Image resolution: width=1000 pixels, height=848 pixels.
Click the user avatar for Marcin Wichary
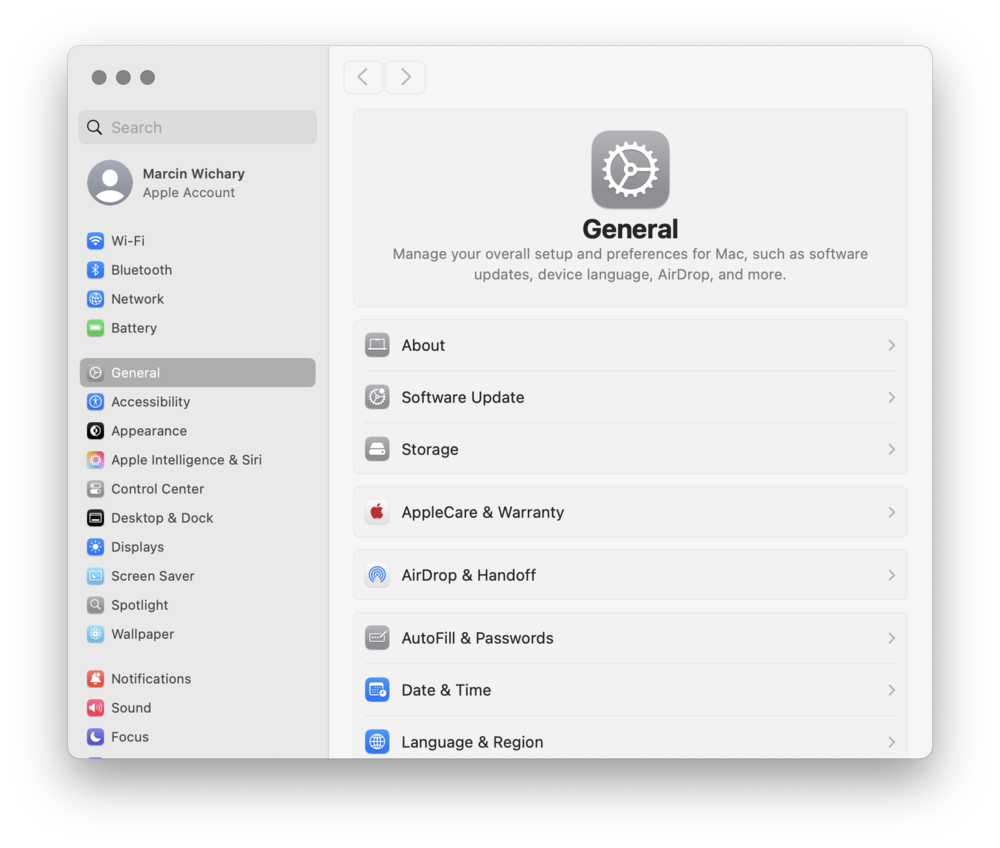click(x=110, y=182)
